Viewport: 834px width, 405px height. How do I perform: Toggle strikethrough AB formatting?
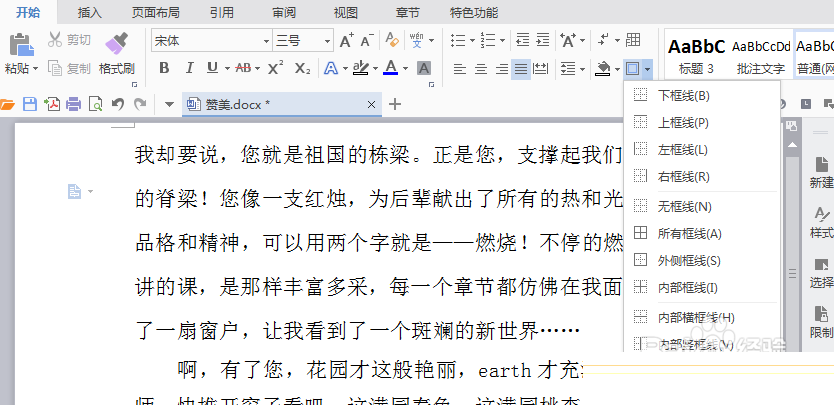click(243, 68)
